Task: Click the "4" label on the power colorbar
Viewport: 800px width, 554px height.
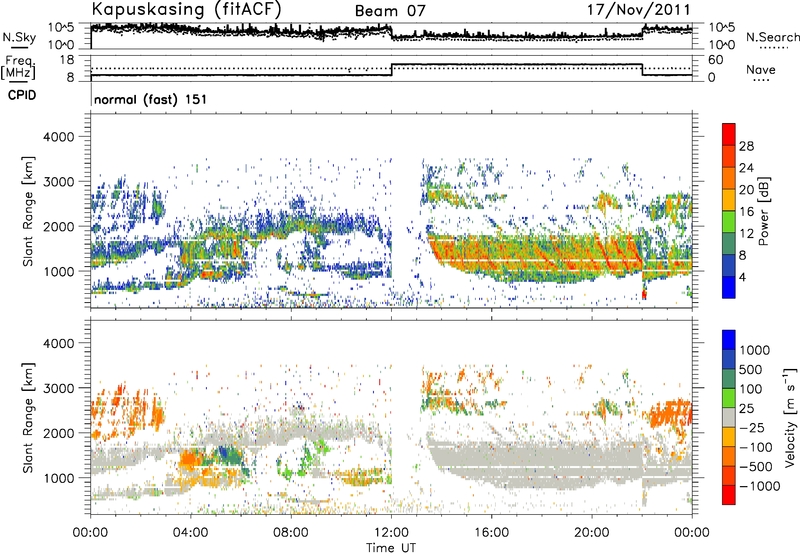Action: click(x=742, y=277)
